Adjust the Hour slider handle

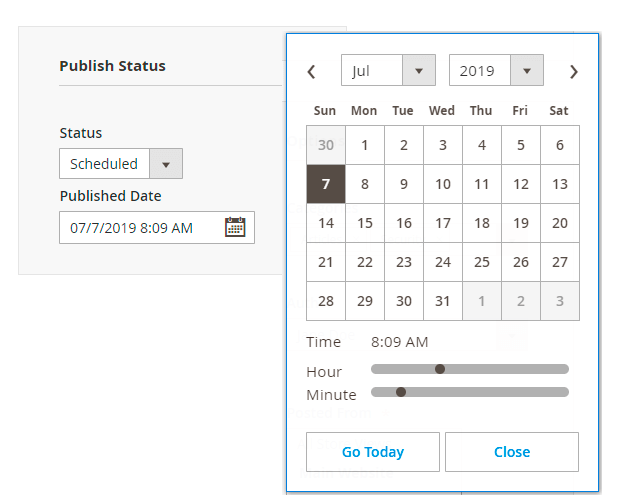click(440, 369)
